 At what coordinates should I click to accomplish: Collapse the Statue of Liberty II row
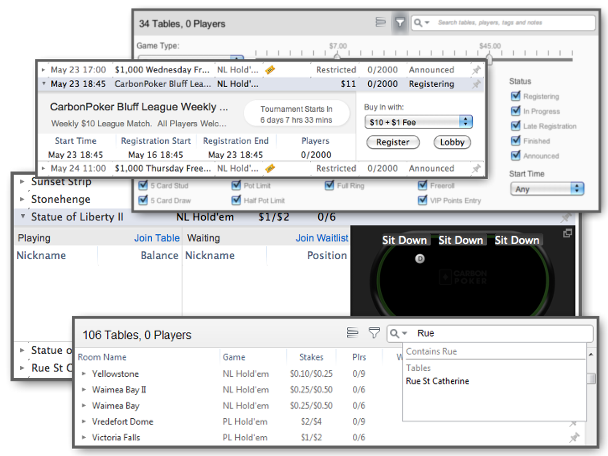(22, 216)
